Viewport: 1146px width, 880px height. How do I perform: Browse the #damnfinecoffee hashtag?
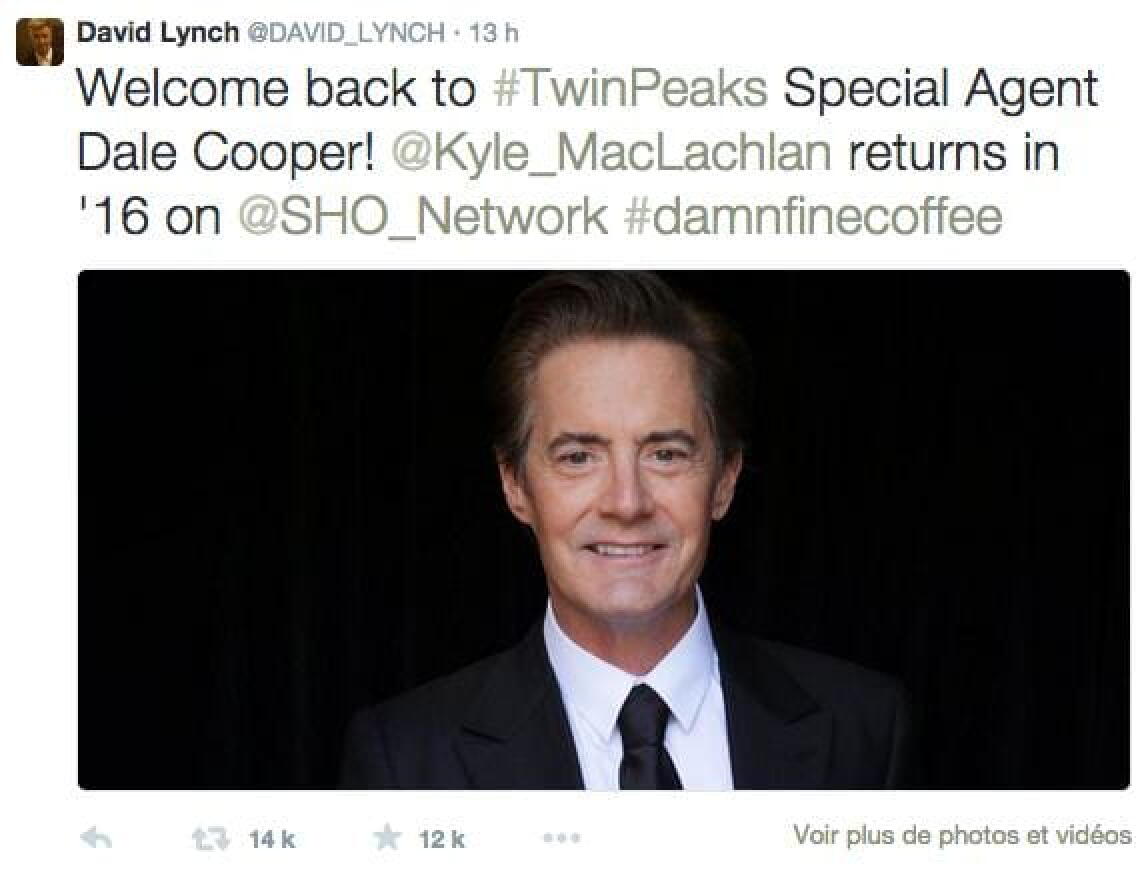tap(812, 216)
